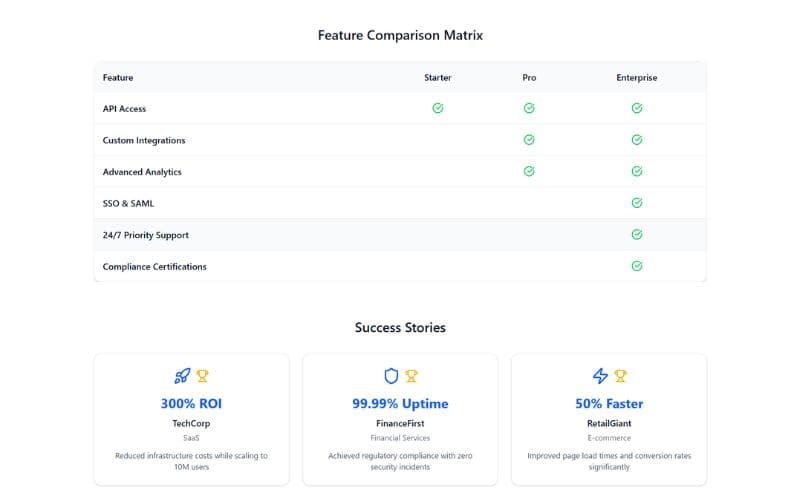The height and width of the screenshot is (500, 800).
Task: Click the 300% ROI headline
Action: pyautogui.click(x=191, y=404)
